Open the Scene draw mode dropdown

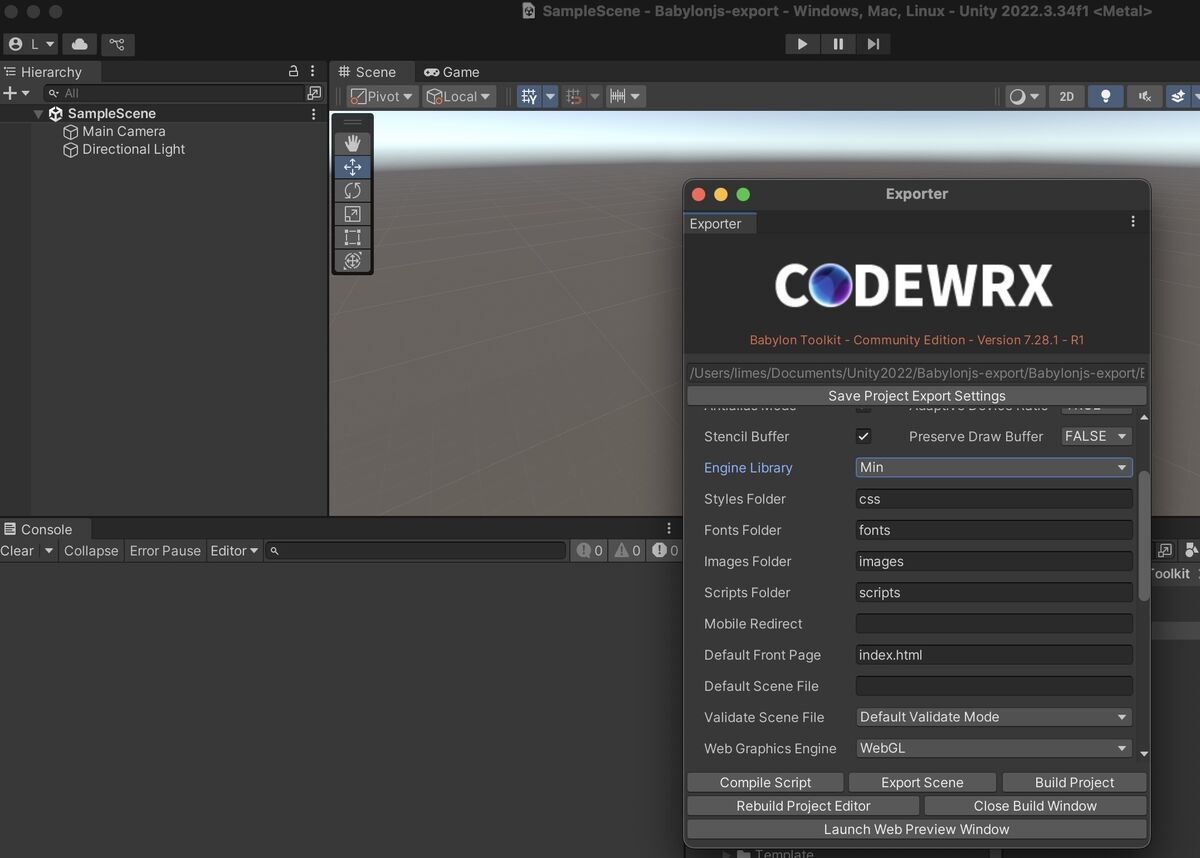click(x=1024, y=97)
